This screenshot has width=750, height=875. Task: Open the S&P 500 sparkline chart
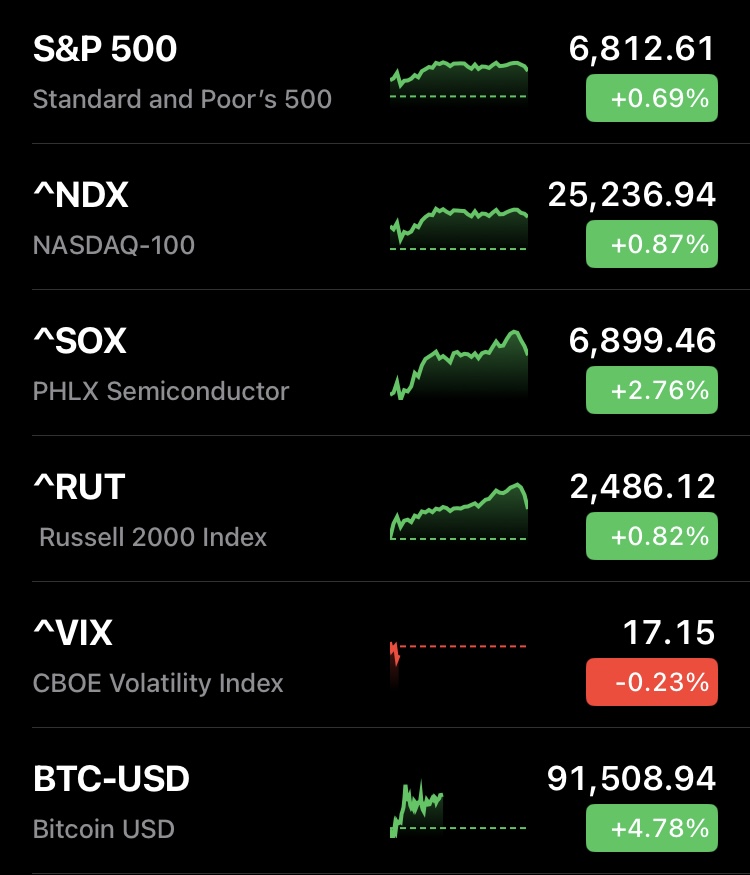pos(458,80)
